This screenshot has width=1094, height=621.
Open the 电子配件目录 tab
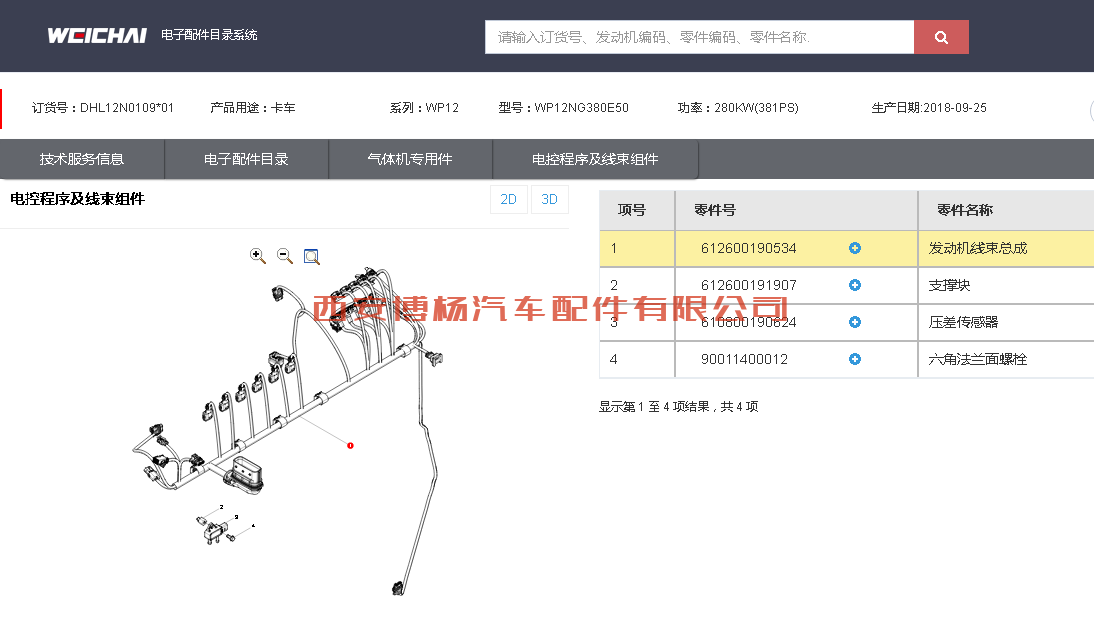click(246, 159)
